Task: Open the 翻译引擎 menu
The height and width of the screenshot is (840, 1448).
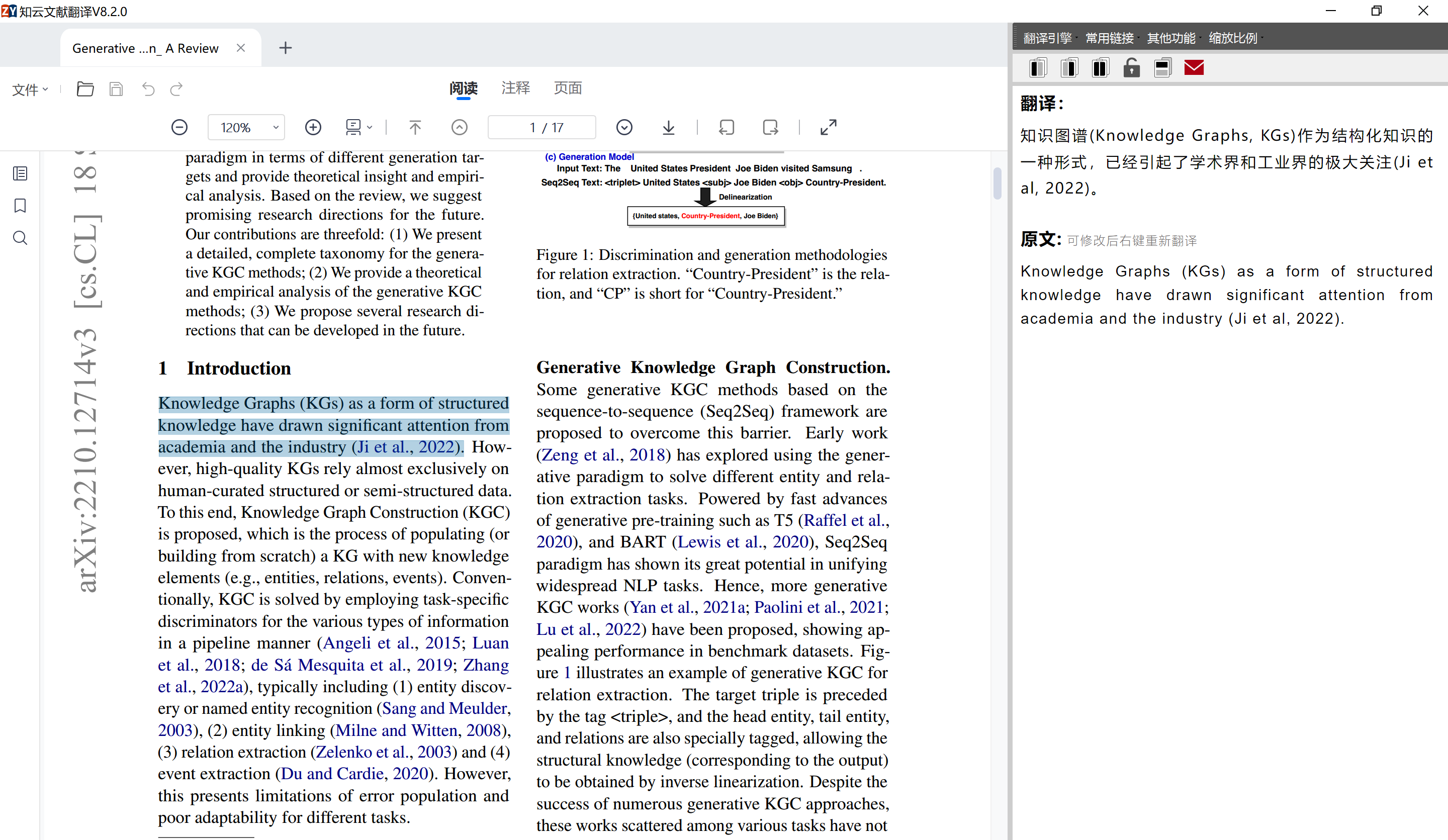Action: pos(1047,38)
